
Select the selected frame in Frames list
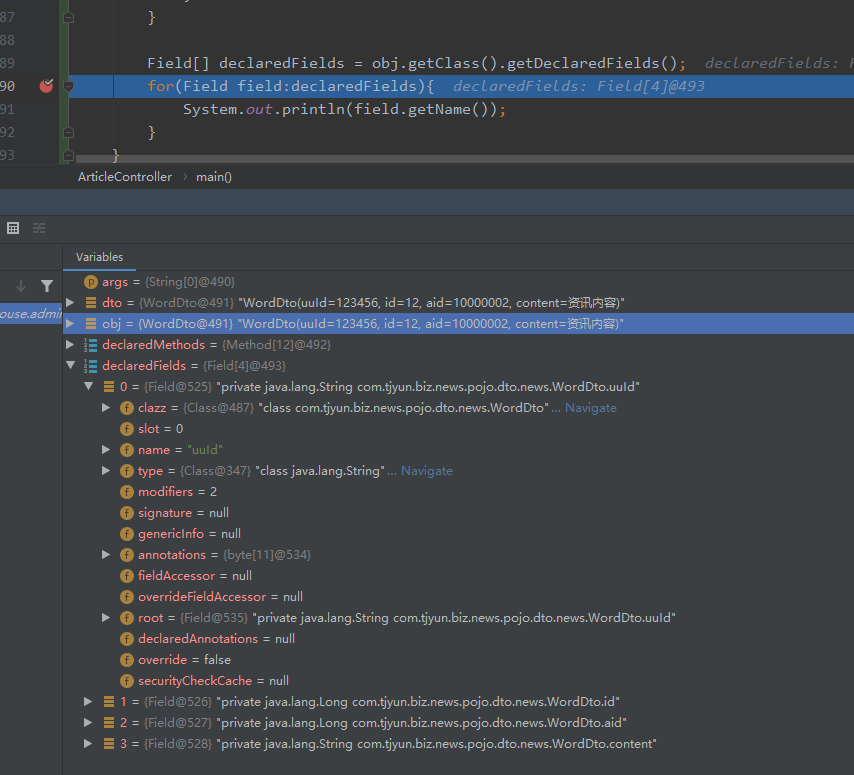(31, 313)
